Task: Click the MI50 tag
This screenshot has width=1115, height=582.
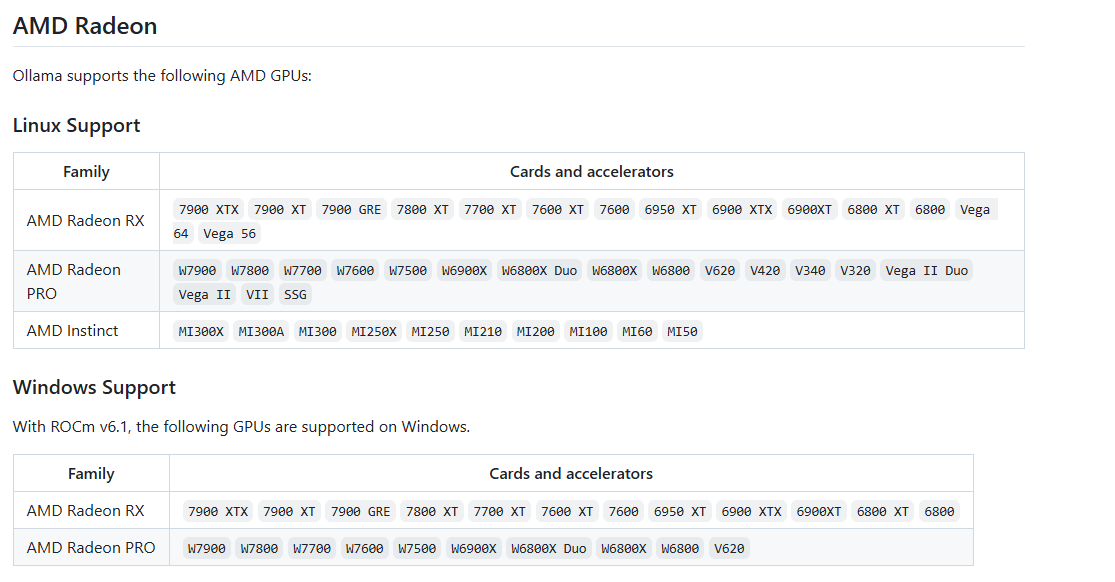Action: coord(682,332)
